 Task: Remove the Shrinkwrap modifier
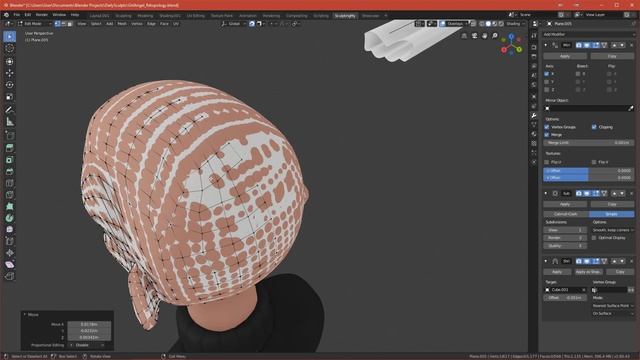631,261
